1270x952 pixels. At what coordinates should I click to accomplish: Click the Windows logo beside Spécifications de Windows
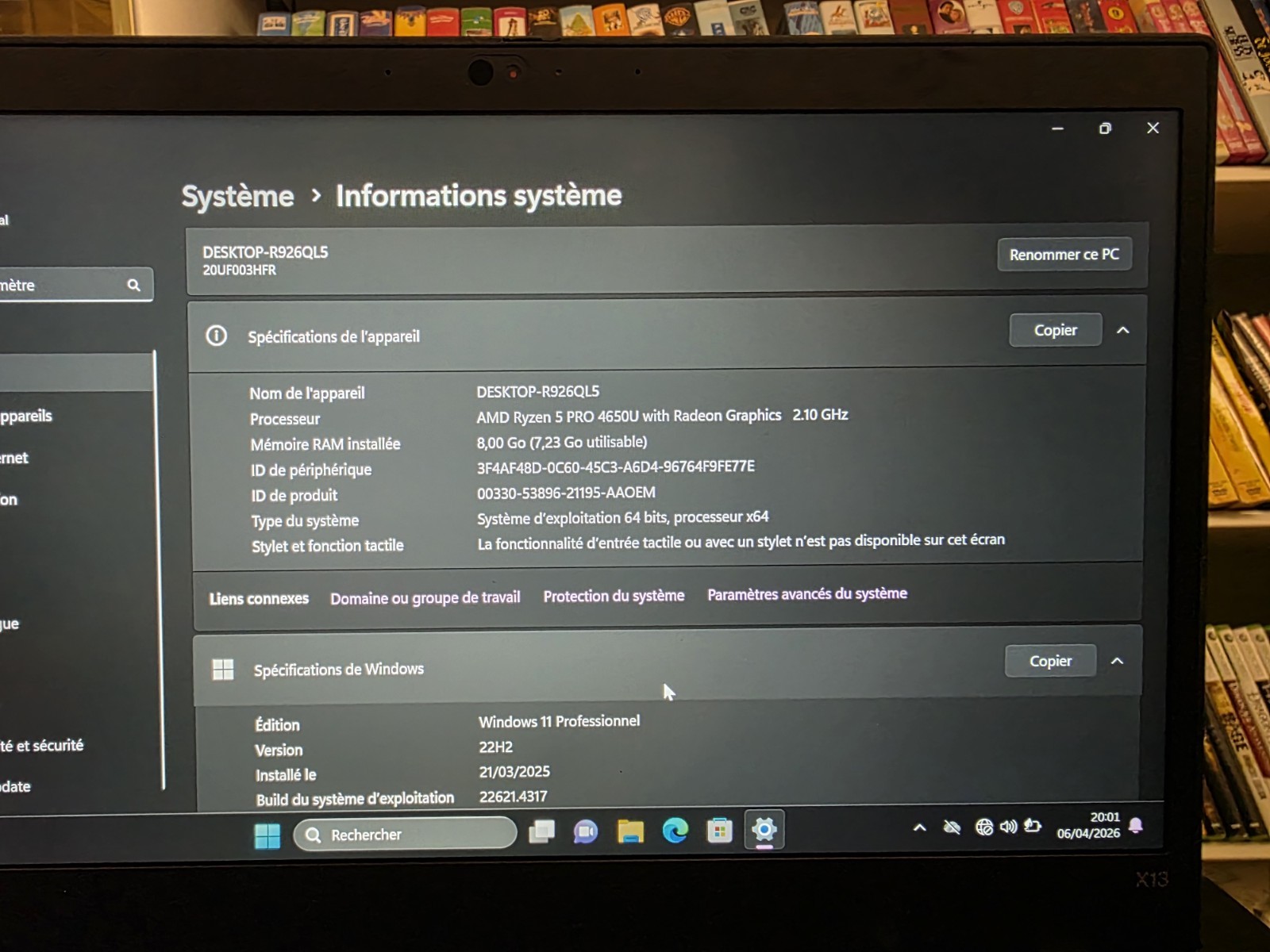[x=223, y=670]
